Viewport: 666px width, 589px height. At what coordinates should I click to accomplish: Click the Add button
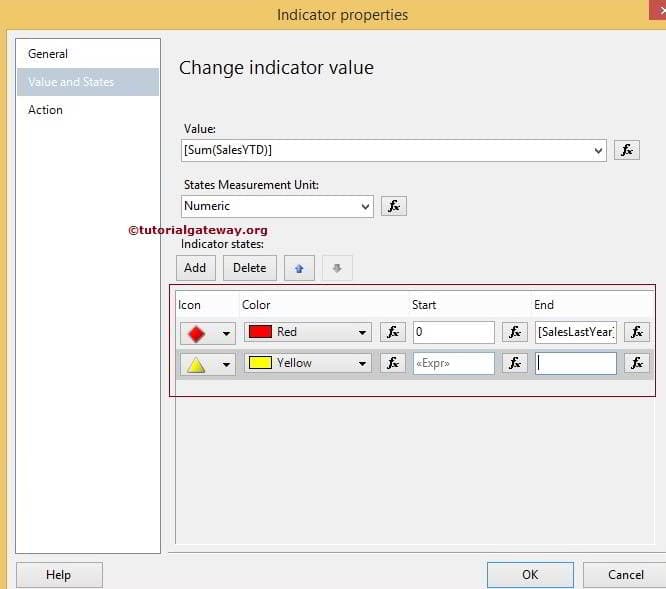coord(195,267)
